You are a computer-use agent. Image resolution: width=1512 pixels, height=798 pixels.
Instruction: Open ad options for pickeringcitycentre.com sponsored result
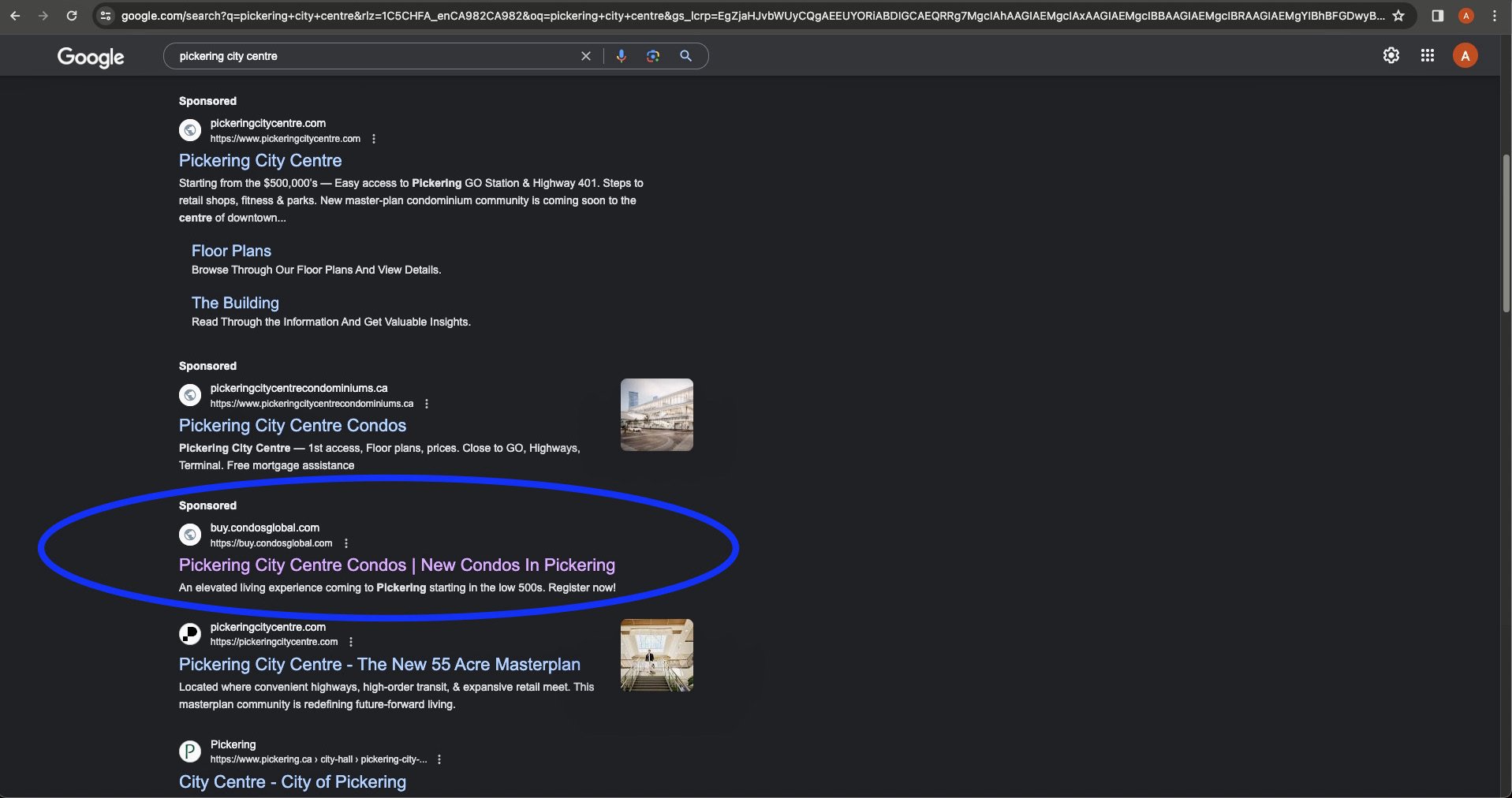coord(374,139)
